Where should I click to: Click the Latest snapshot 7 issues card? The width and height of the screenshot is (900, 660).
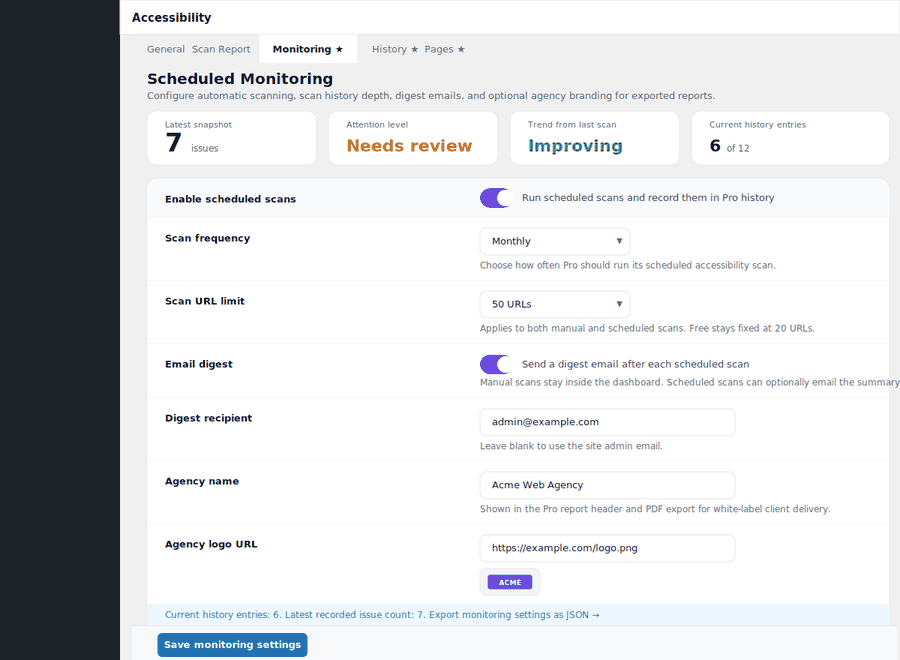[232, 138]
